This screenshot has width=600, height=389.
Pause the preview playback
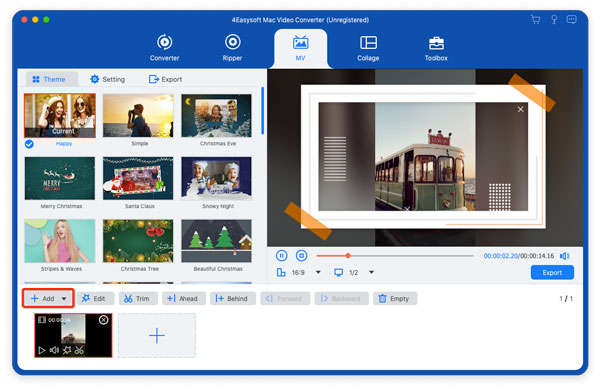[281, 256]
